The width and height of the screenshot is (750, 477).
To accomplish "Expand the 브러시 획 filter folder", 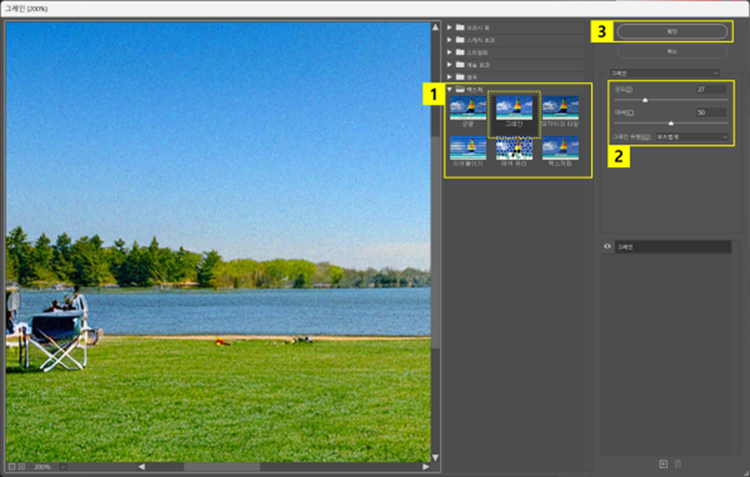I will click(x=450, y=28).
